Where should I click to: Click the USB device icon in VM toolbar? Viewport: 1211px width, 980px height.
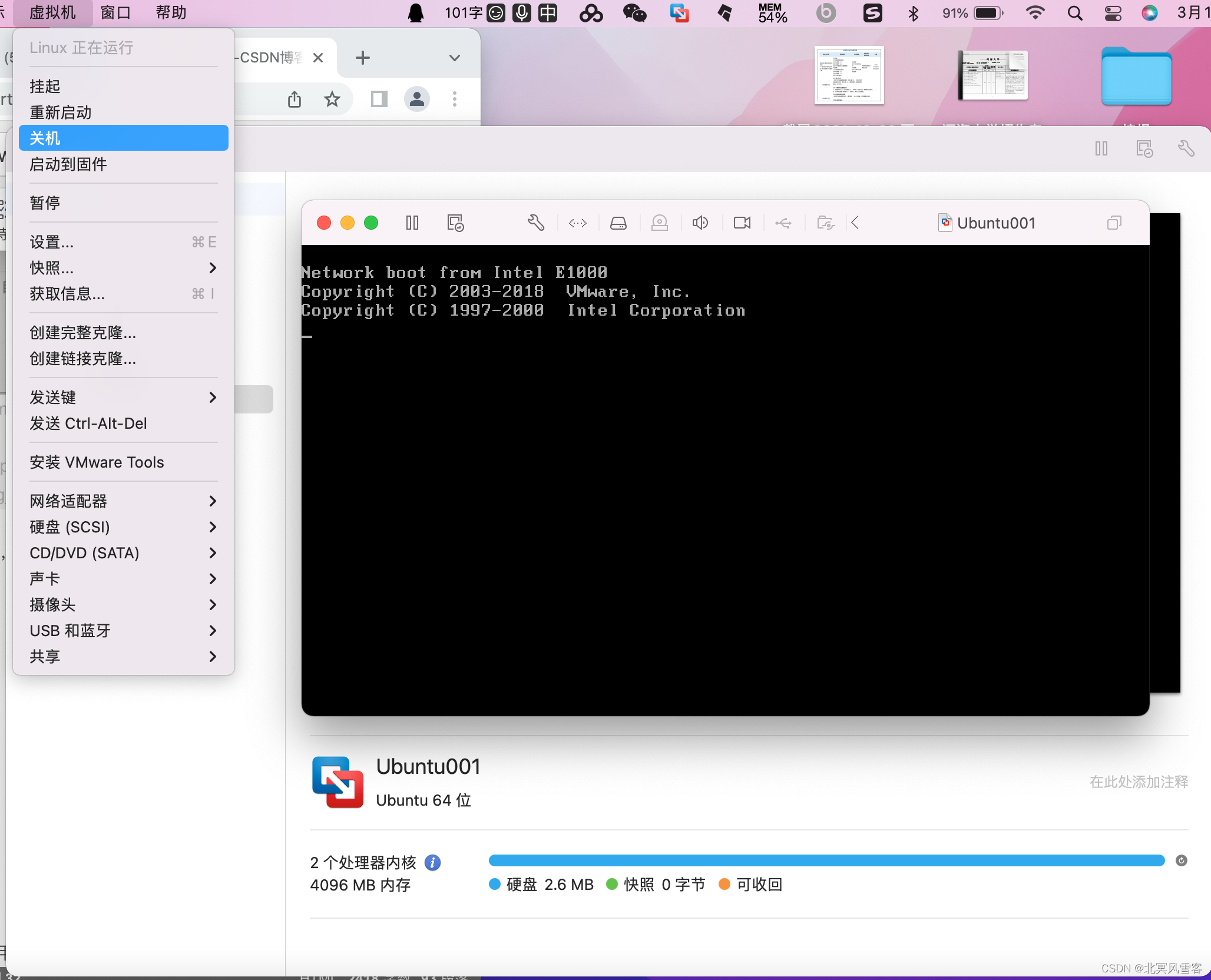point(783,223)
